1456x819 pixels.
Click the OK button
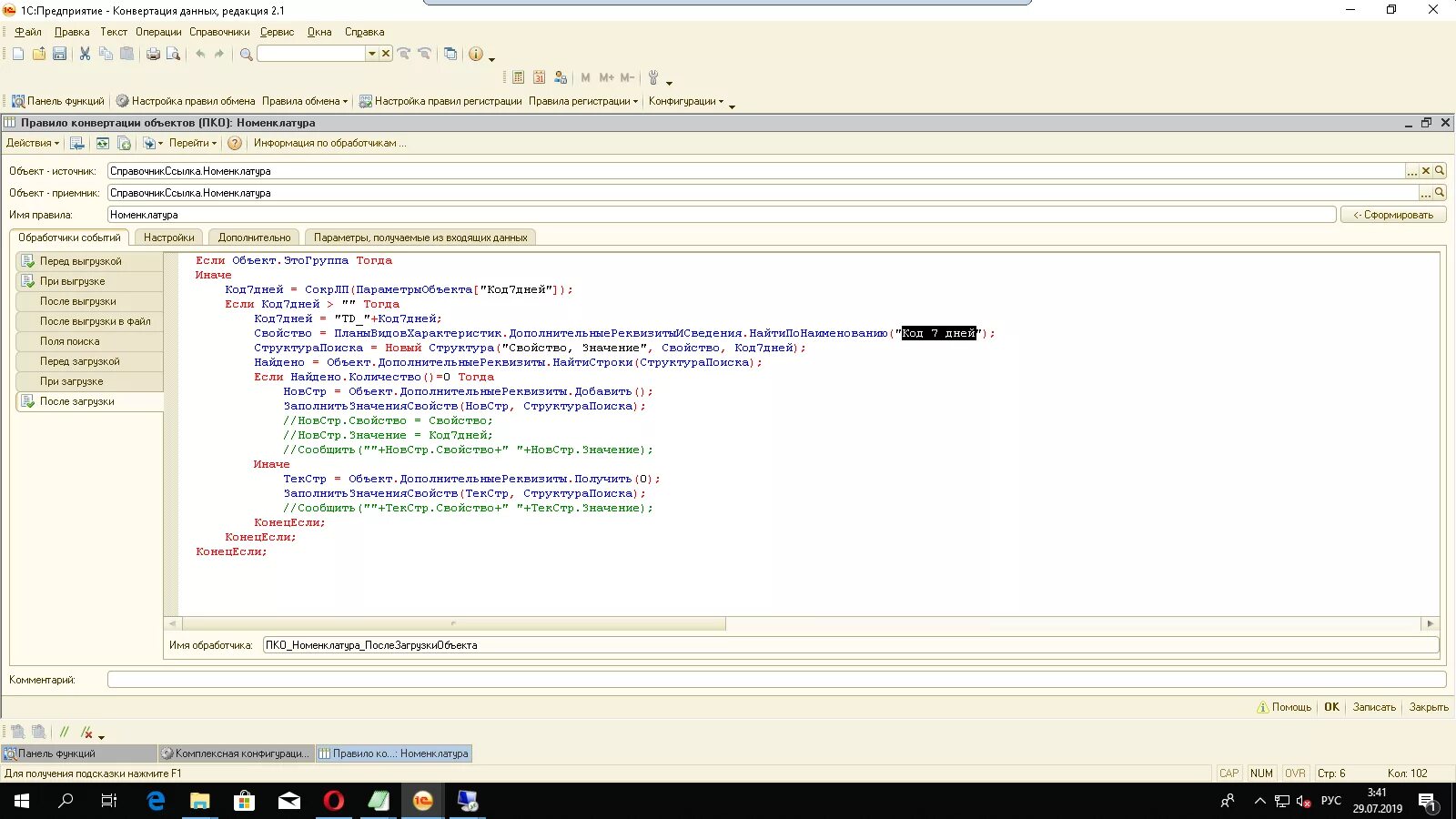point(1331,707)
